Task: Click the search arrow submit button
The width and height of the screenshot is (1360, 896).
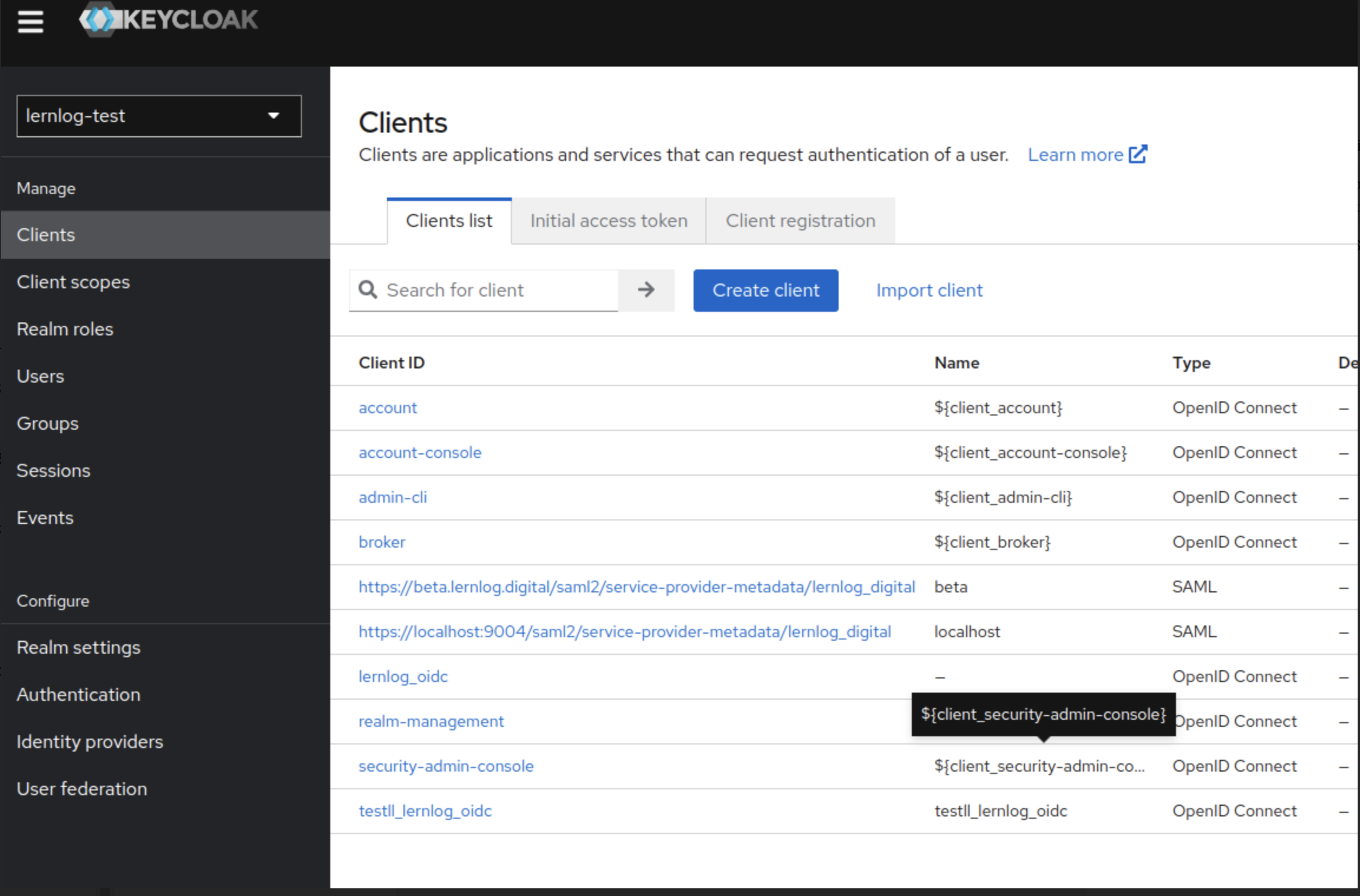Action: [x=646, y=289]
